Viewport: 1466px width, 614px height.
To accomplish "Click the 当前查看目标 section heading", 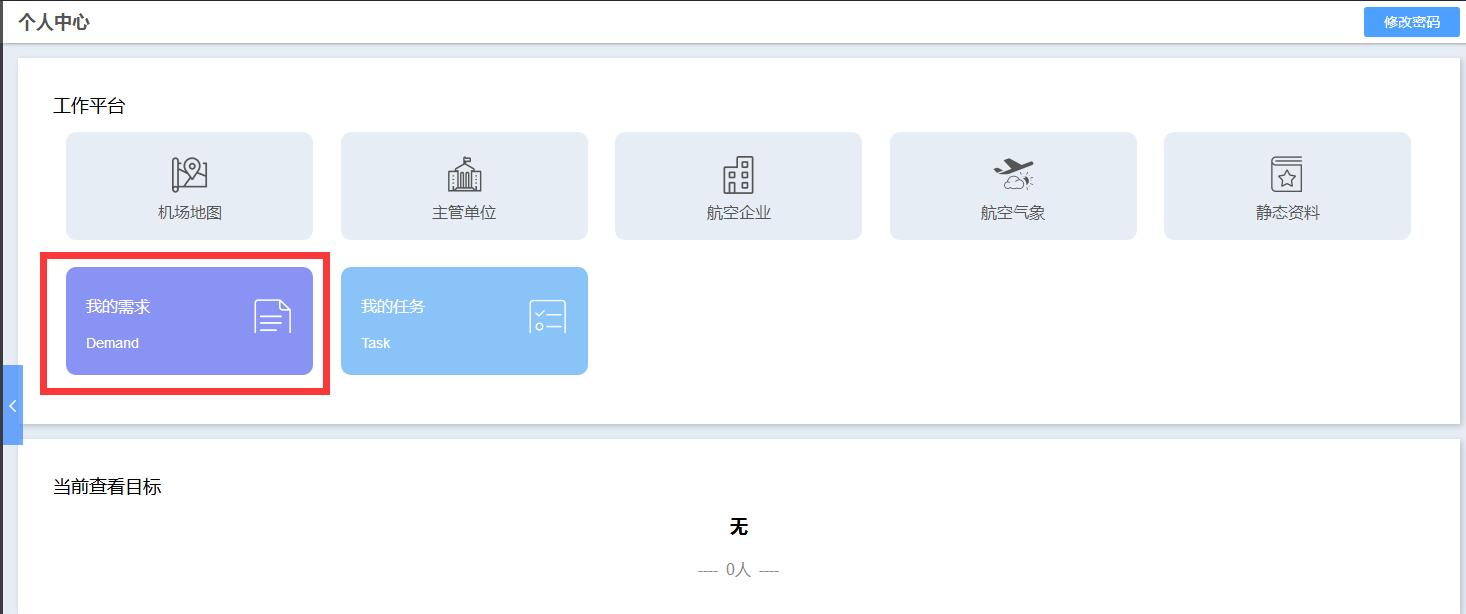I will coord(107,487).
